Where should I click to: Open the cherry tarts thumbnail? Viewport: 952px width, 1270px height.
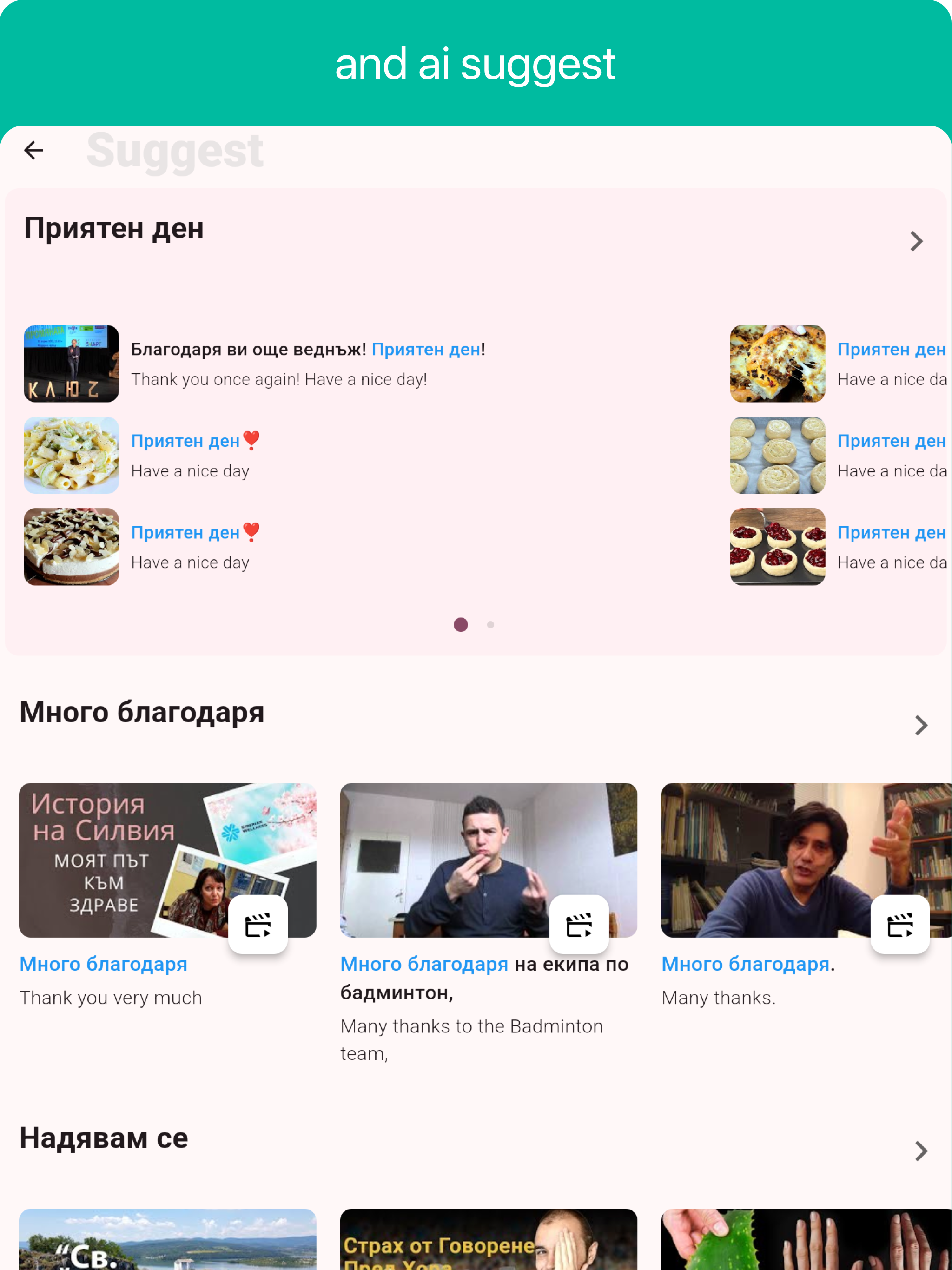(x=777, y=547)
